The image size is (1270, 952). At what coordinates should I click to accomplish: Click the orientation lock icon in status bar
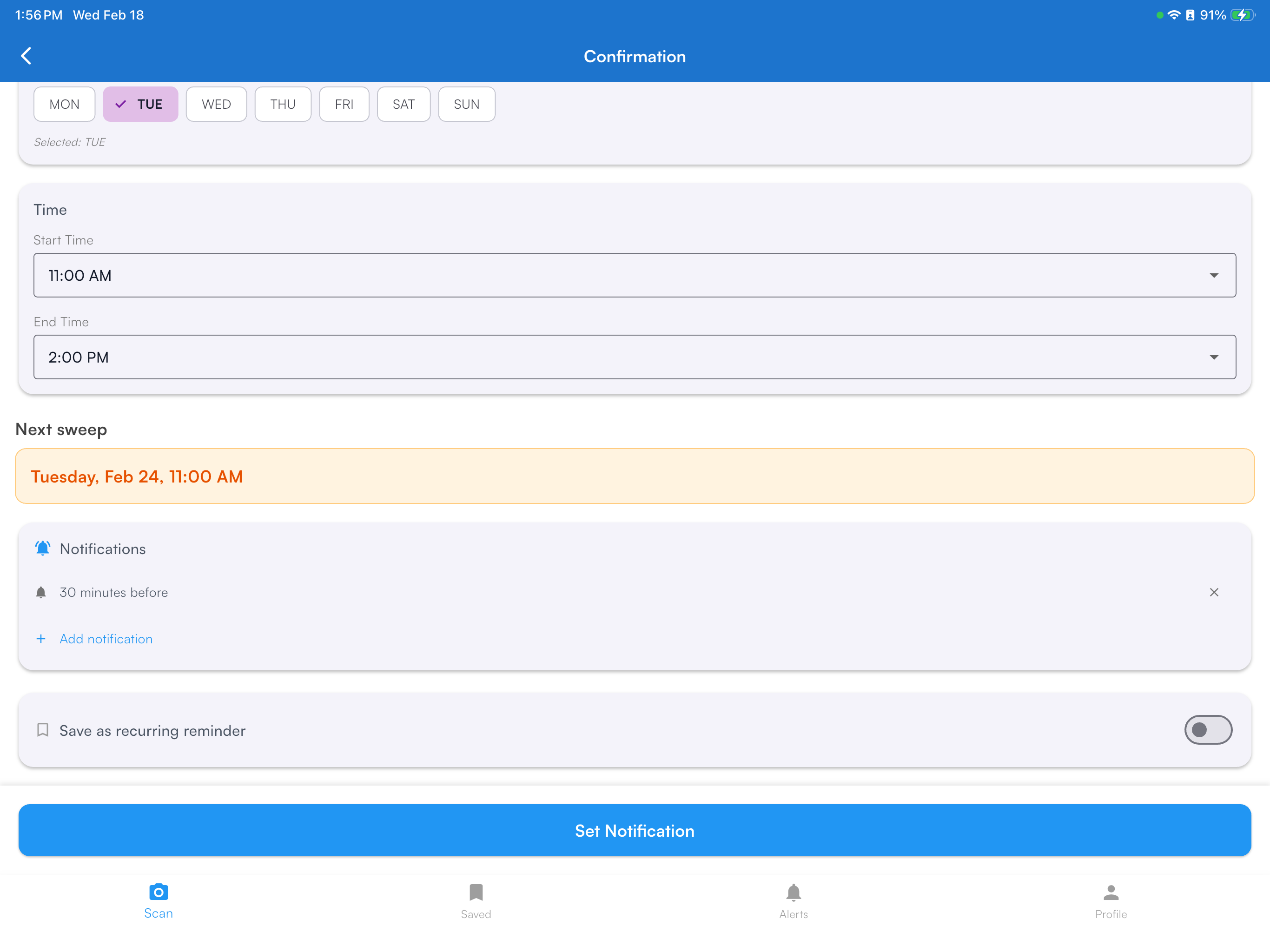[1190, 15]
